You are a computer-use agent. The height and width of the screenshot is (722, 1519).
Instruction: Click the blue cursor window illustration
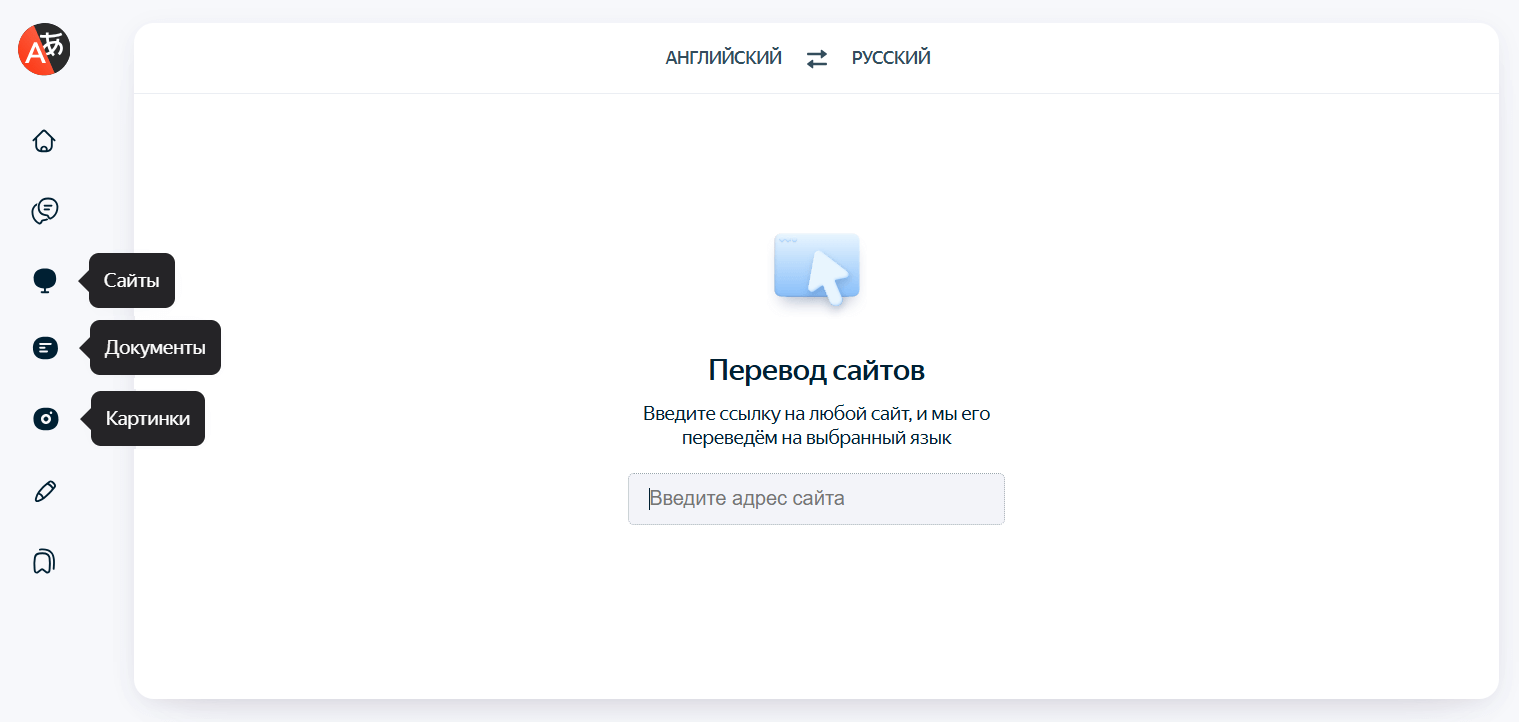(816, 270)
